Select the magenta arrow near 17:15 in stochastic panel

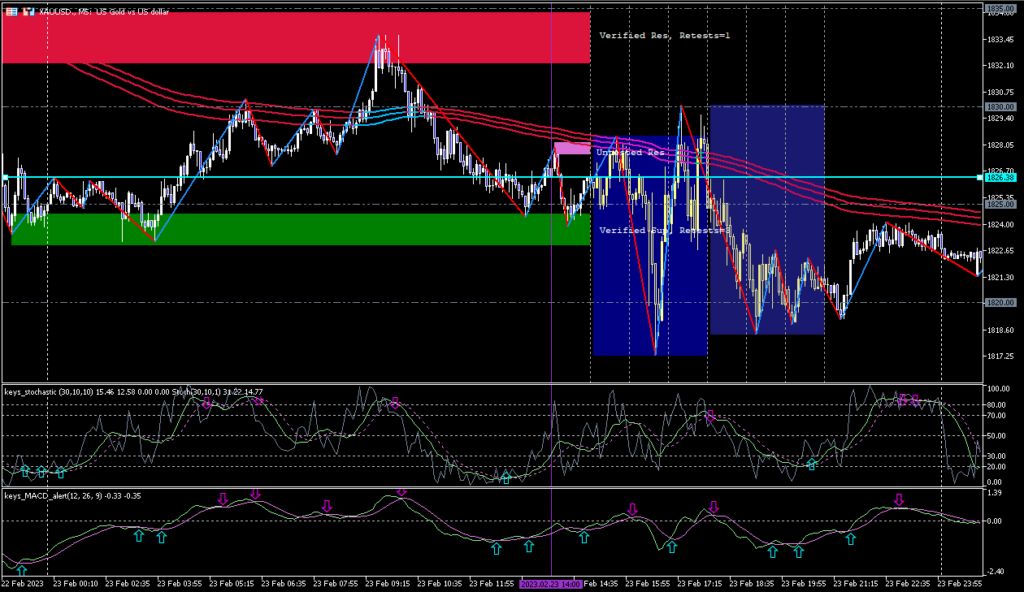711,415
